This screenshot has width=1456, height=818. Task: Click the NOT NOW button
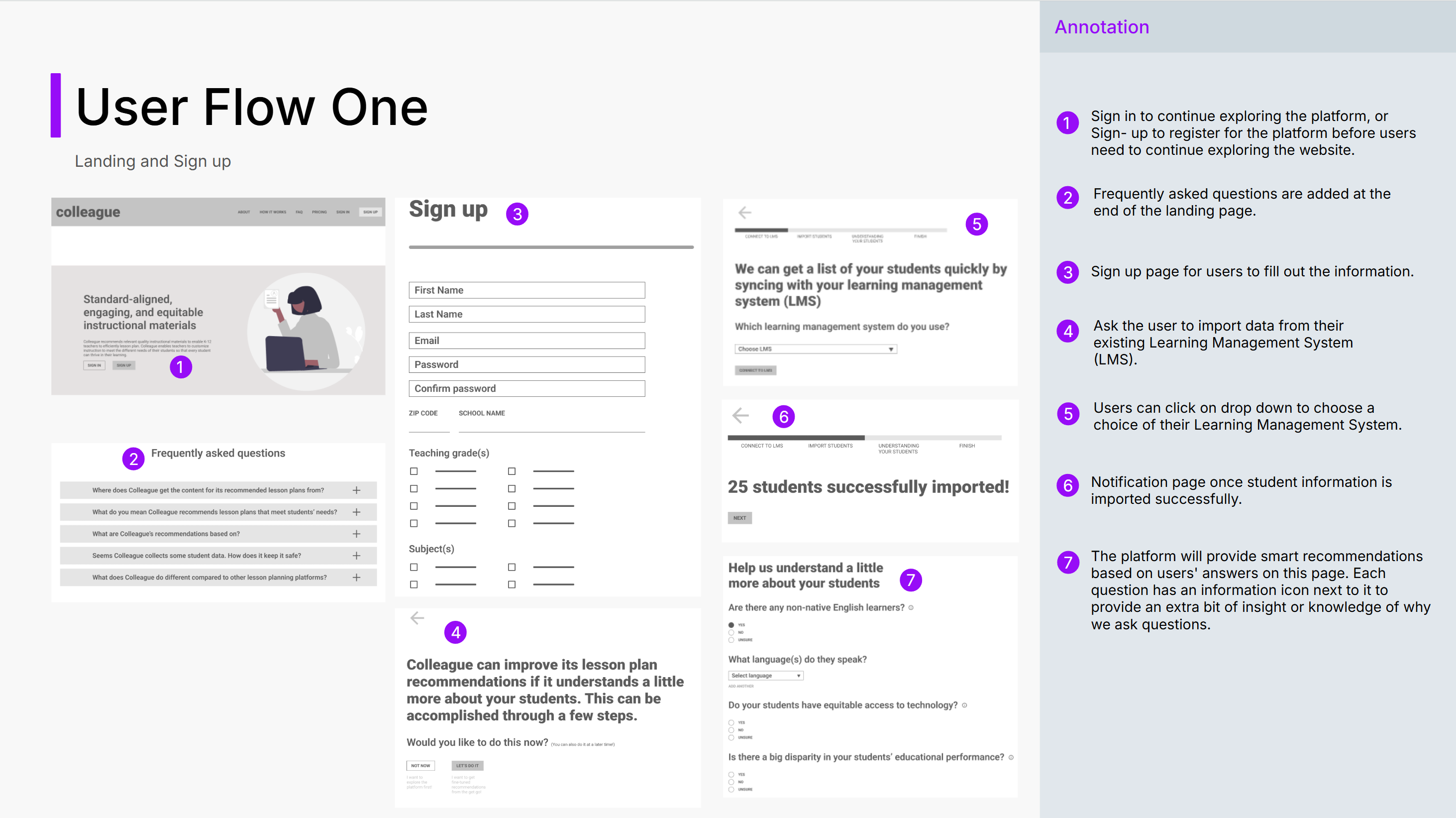(x=420, y=766)
